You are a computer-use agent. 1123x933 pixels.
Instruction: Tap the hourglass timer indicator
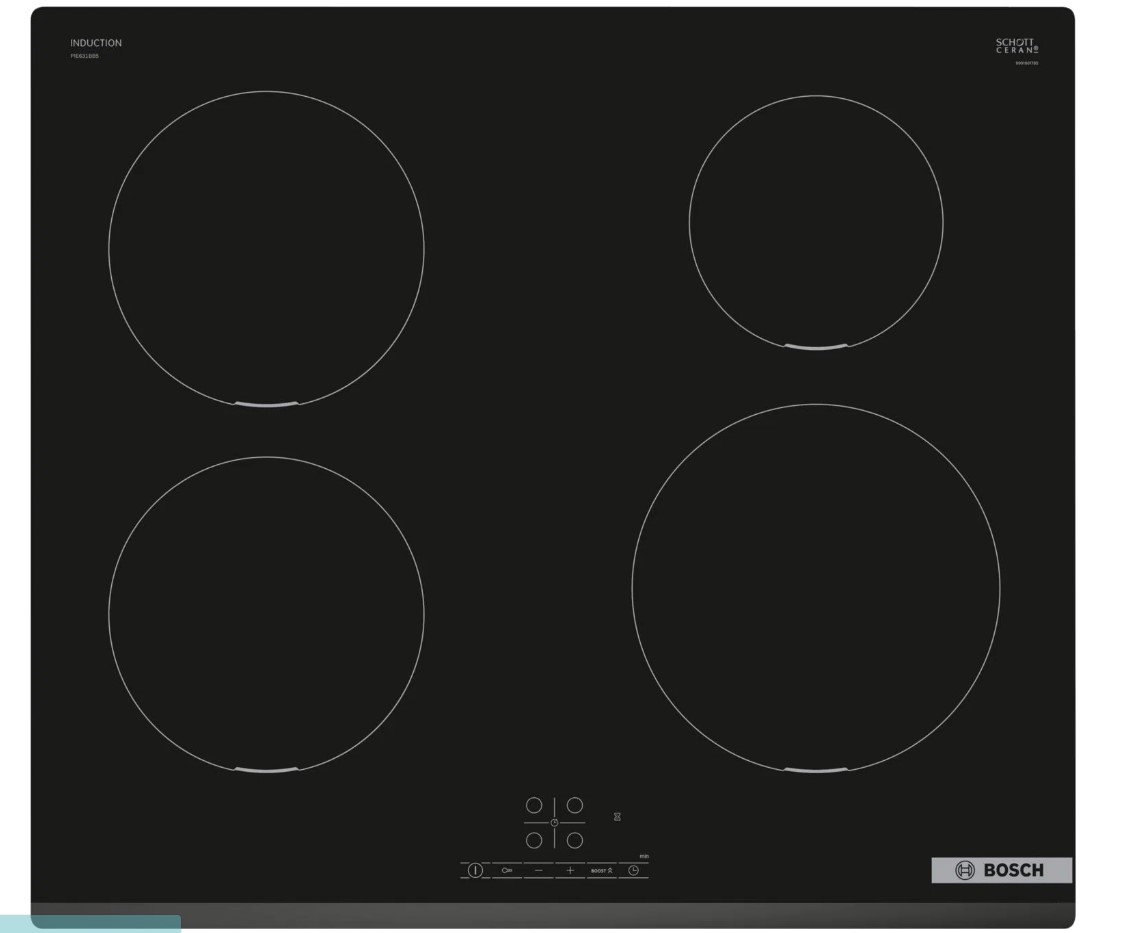[617, 817]
